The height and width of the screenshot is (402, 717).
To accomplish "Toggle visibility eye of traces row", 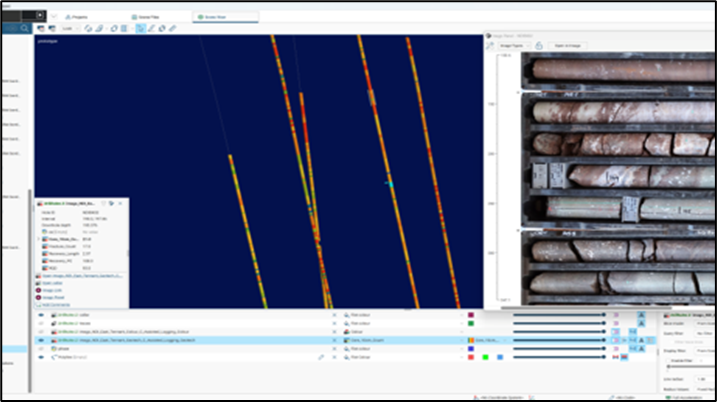I will pos(41,323).
